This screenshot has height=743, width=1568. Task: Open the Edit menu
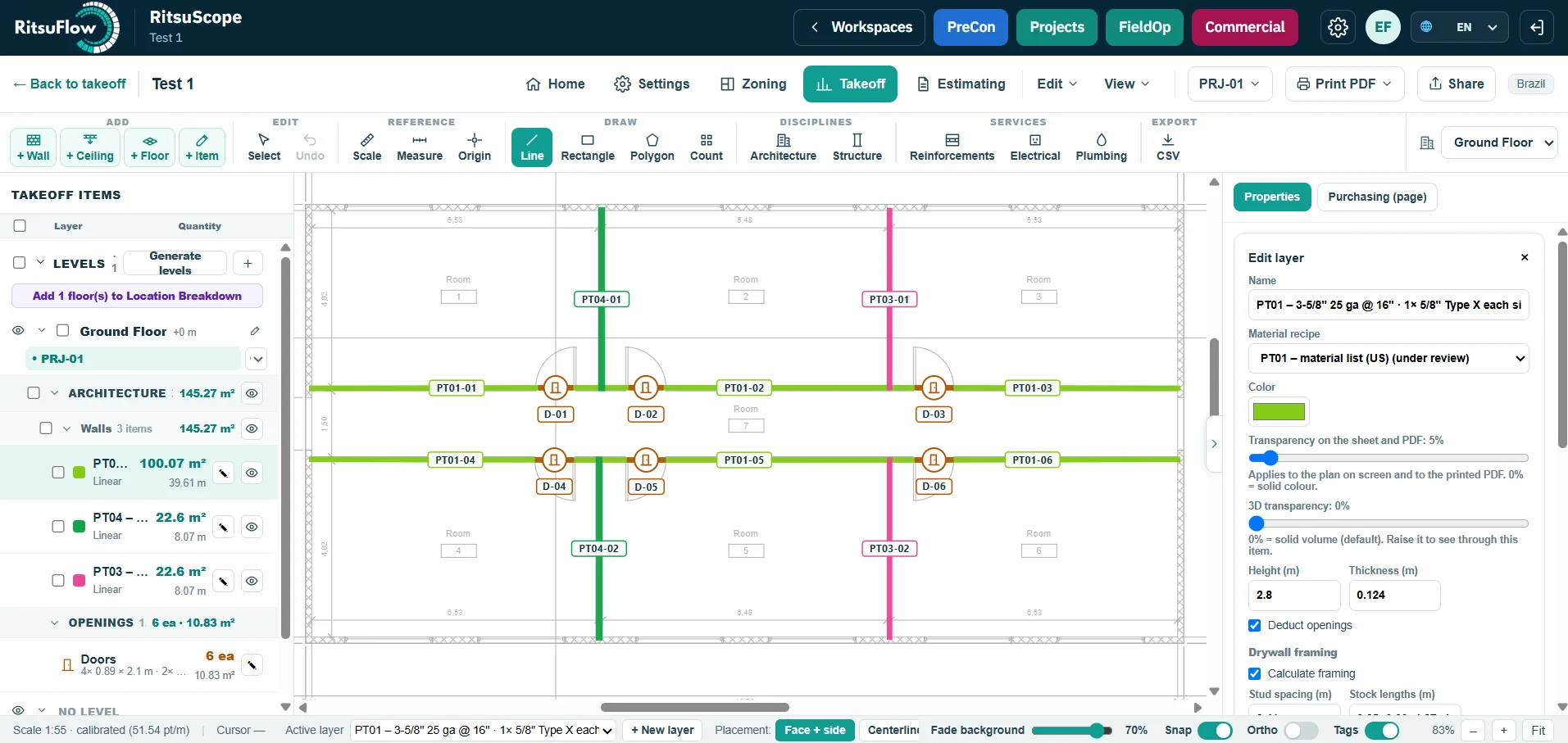point(1057,84)
